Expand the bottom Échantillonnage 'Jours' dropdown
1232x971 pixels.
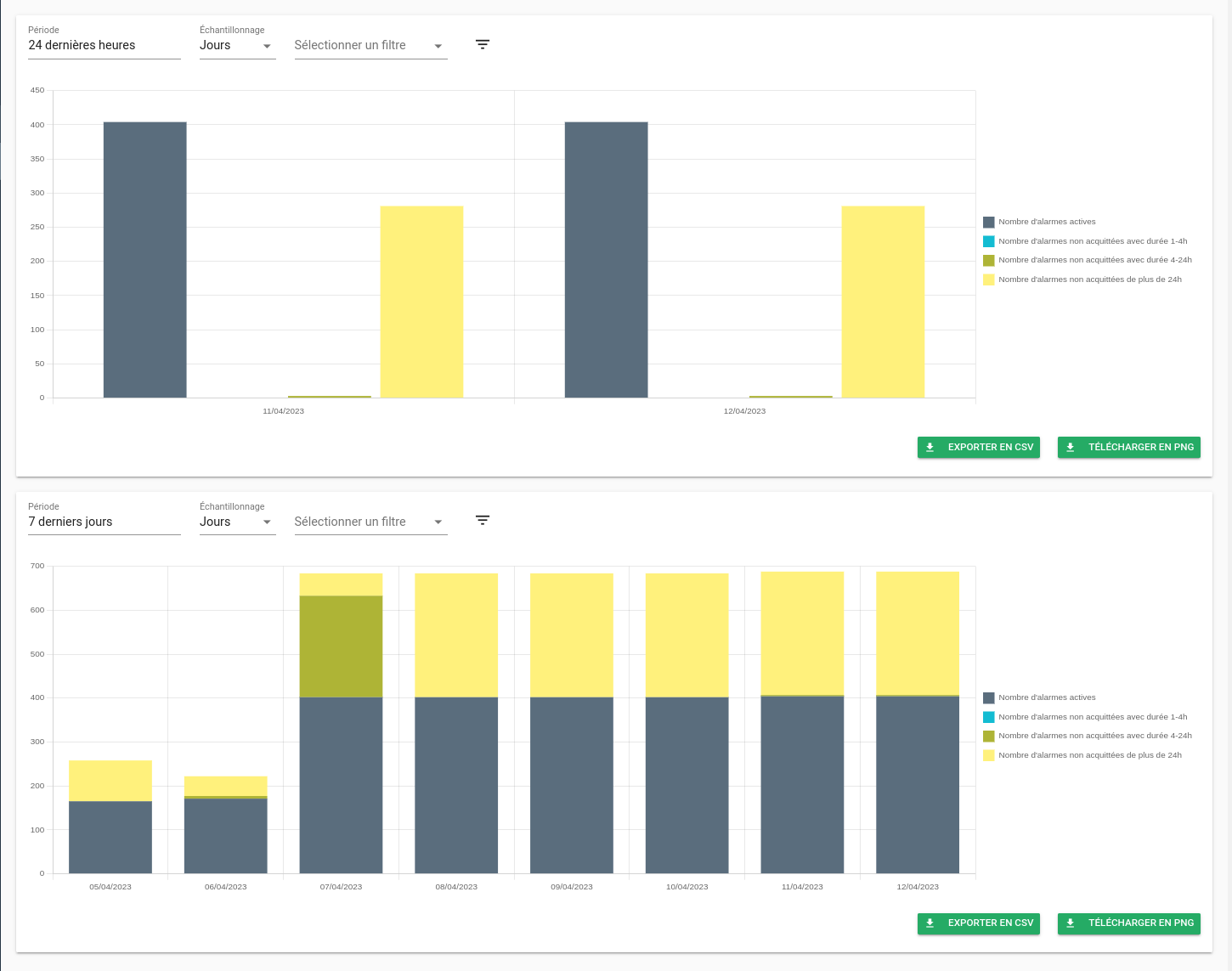coord(237,522)
